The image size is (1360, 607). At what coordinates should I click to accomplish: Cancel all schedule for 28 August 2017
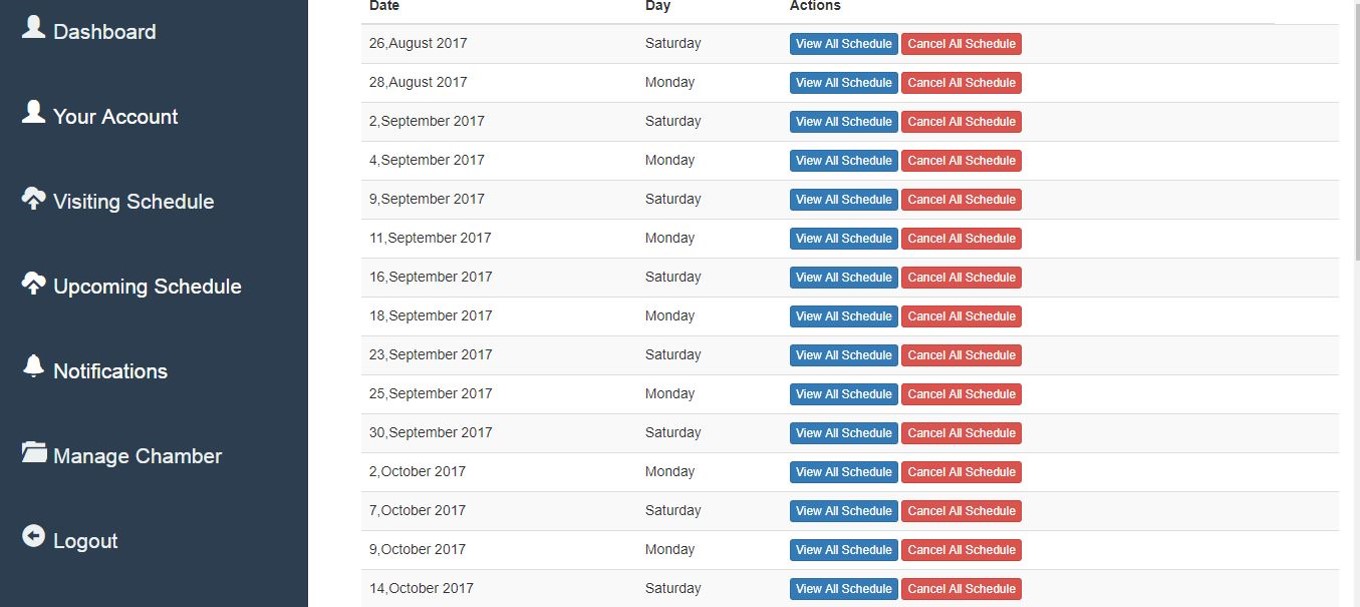coord(961,83)
